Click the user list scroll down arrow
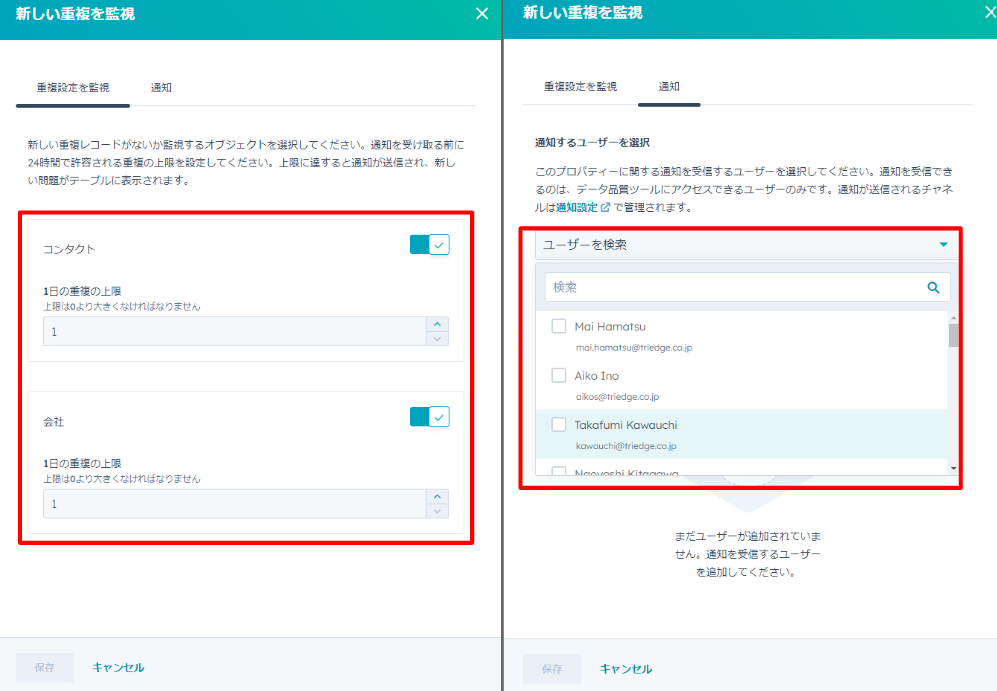997x691 pixels. [x=953, y=469]
